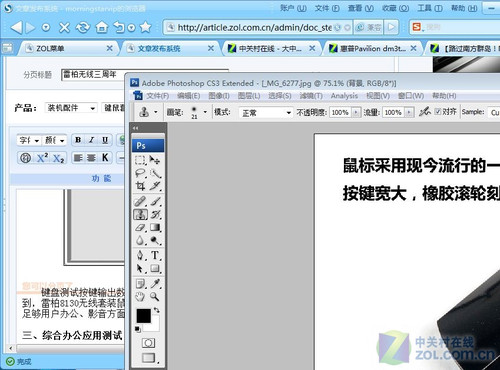
Task: Open Photoshop 图像(I) menu
Action: pyautogui.click(x=219, y=96)
